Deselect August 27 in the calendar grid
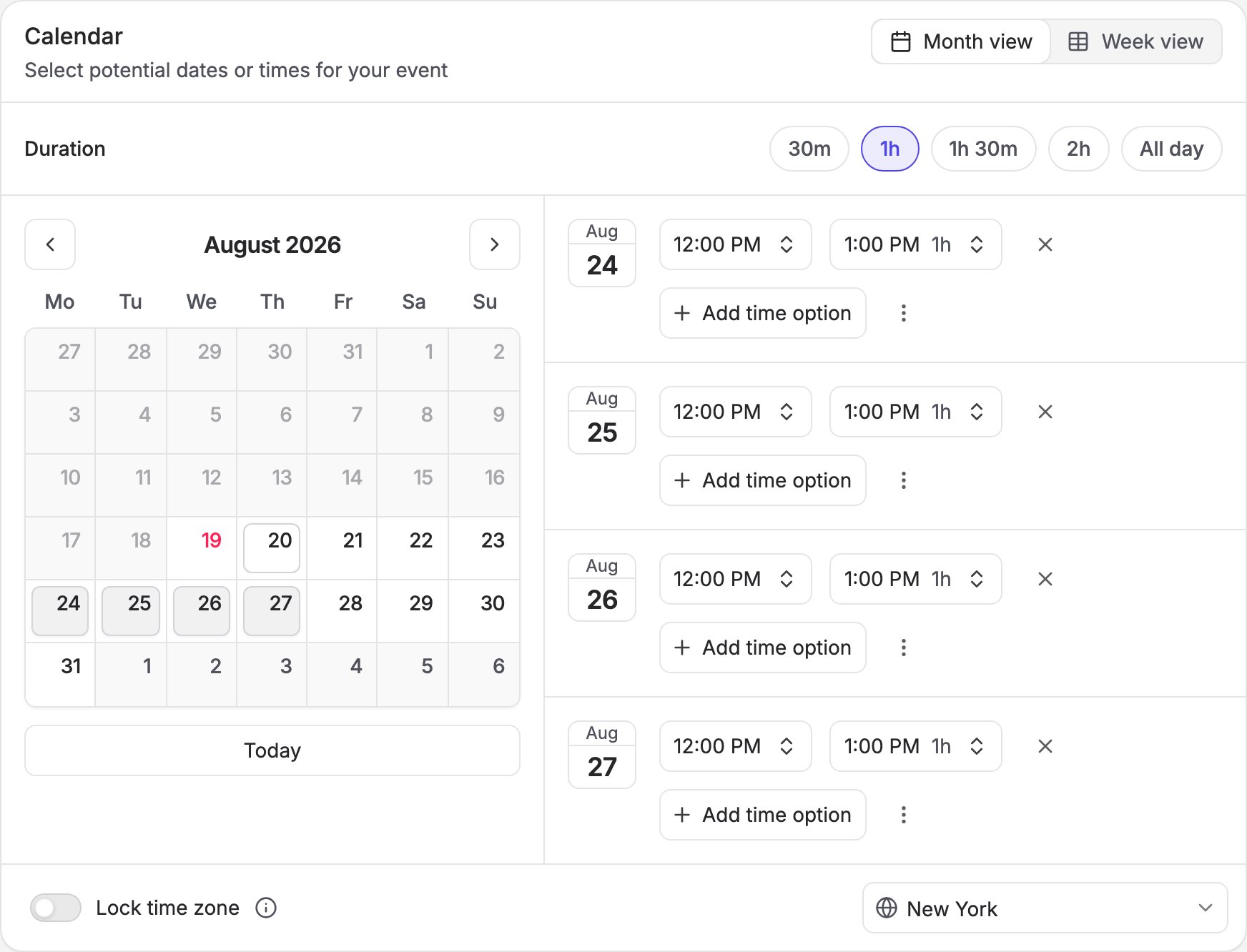 [x=272, y=611]
